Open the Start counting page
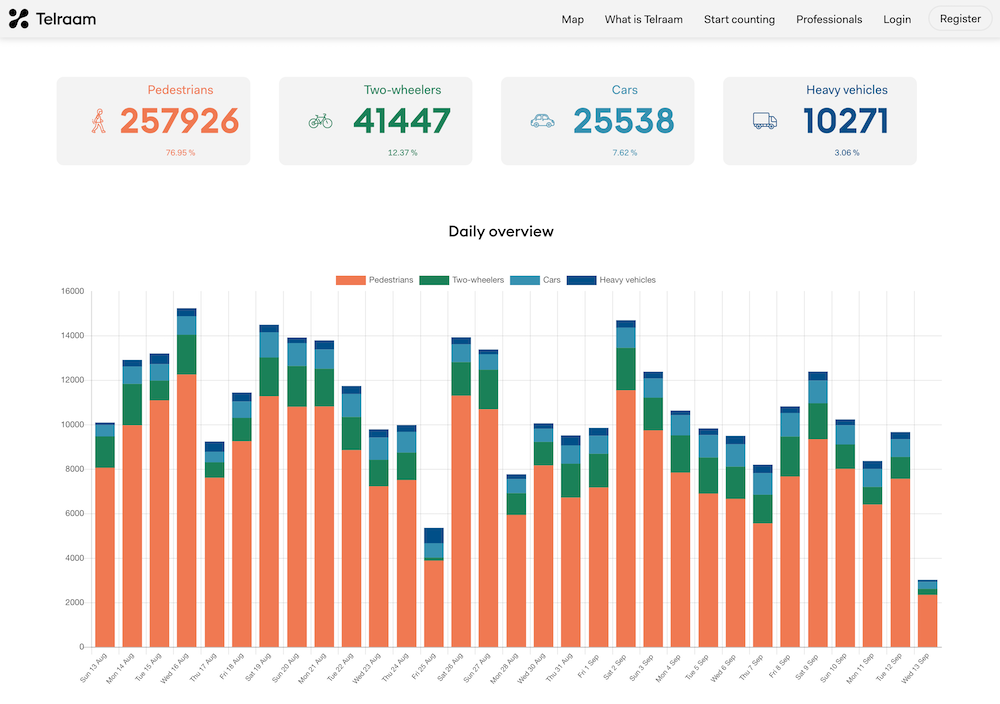The width and height of the screenshot is (1000, 704). coord(739,19)
